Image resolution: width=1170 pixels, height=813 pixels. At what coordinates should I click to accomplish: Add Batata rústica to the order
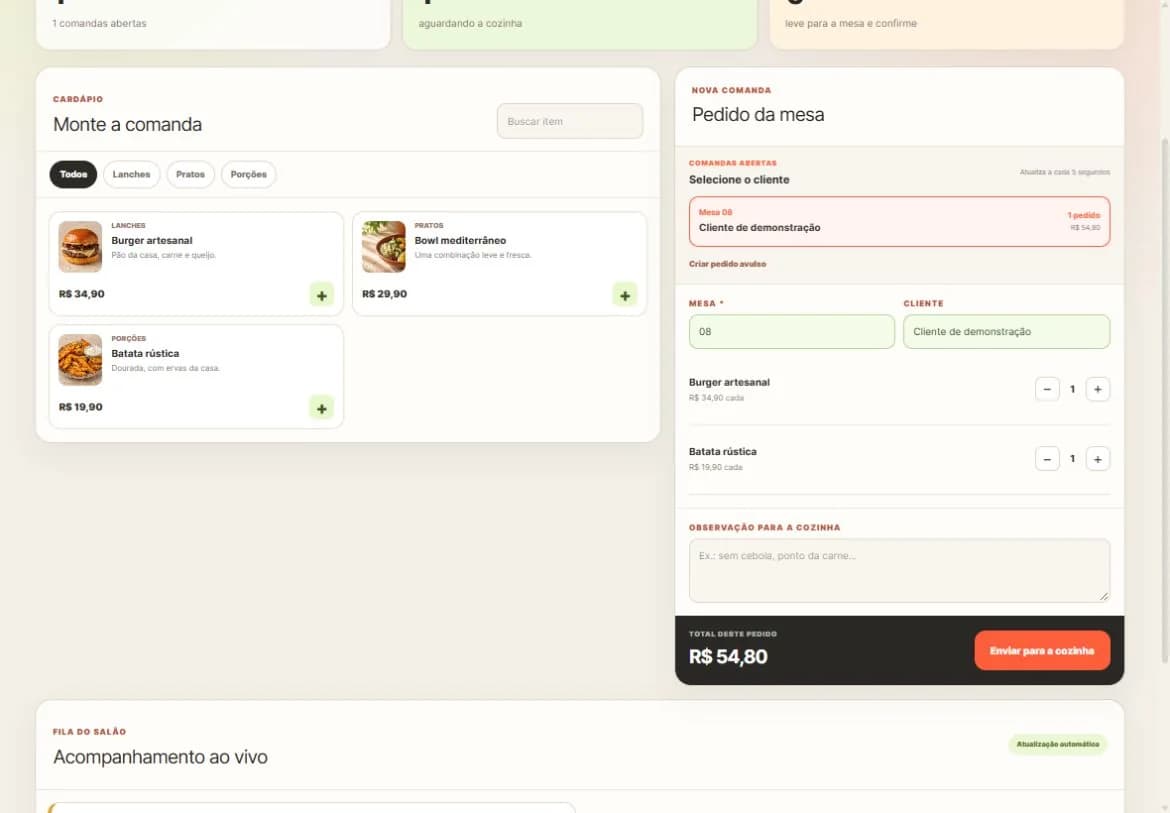[x=322, y=408]
